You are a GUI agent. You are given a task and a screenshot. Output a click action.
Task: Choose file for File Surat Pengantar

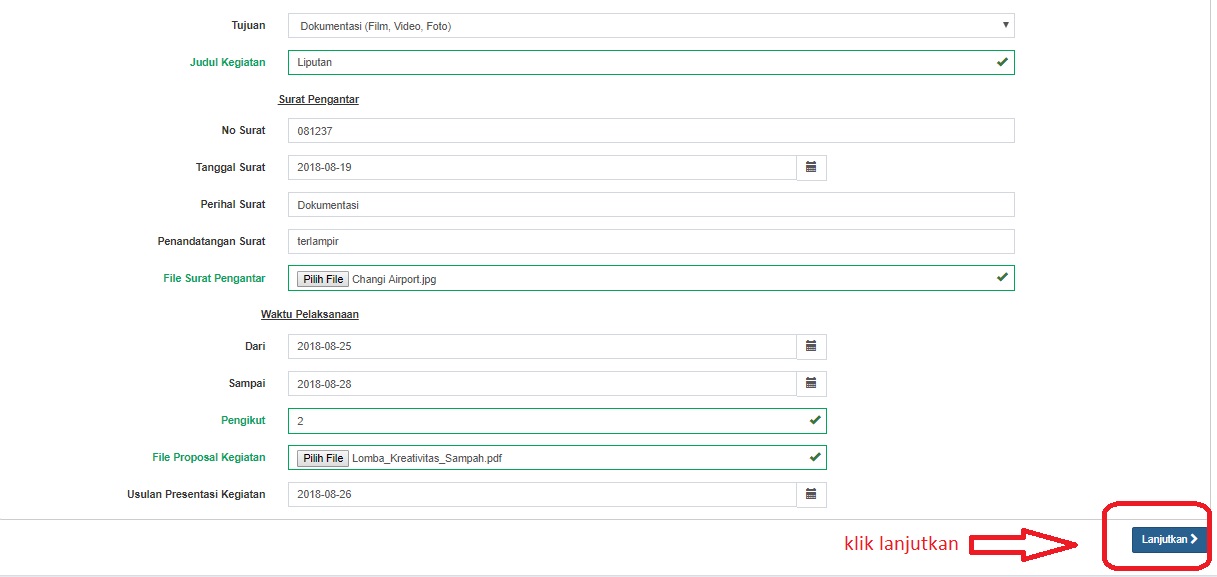click(323, 279)
